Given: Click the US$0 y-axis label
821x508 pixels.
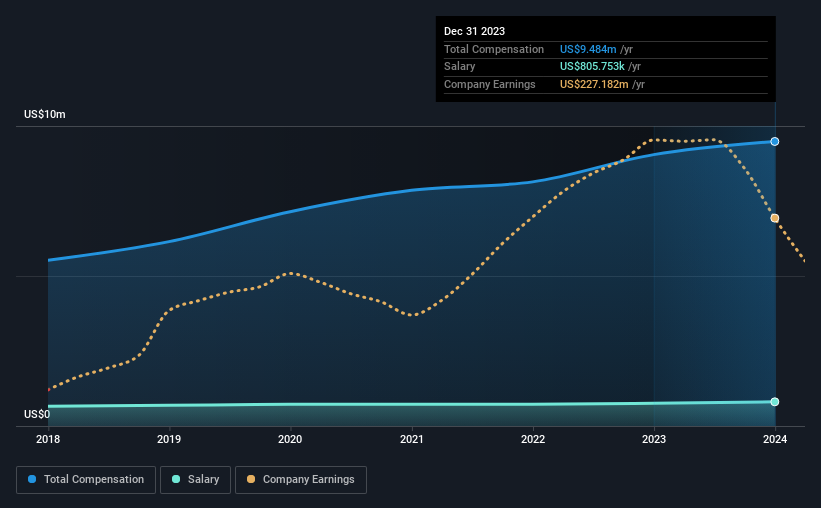Looking at the screenshot, I should click(37, 414).
